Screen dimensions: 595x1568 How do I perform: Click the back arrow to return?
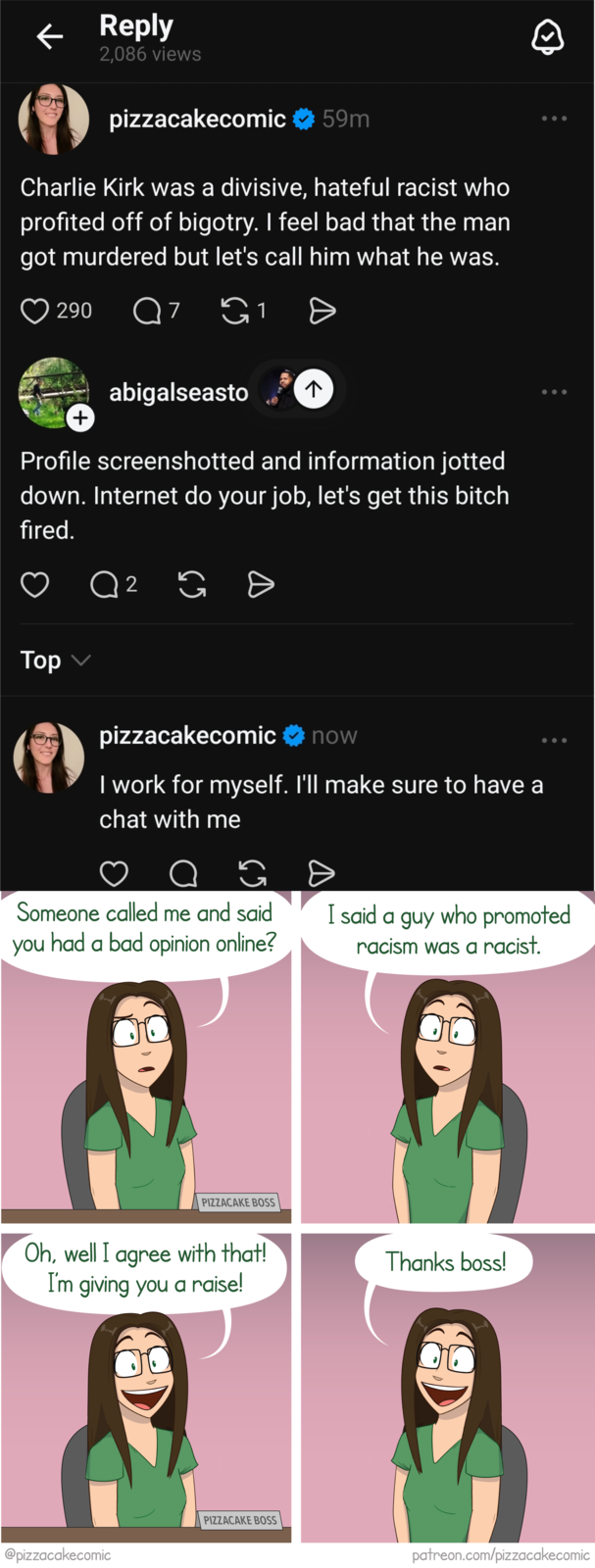[49, 36]
